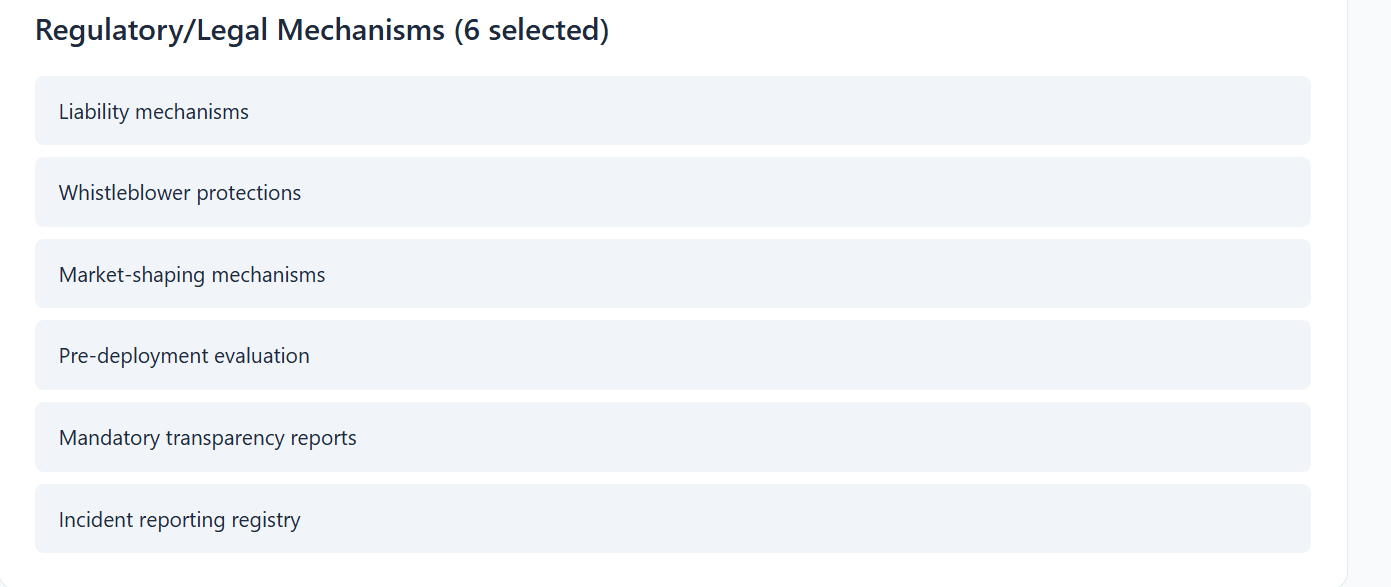The image size is (1391, 587).
Task: Click the Mandatory transparency reports row
Action: pos(672,438)
